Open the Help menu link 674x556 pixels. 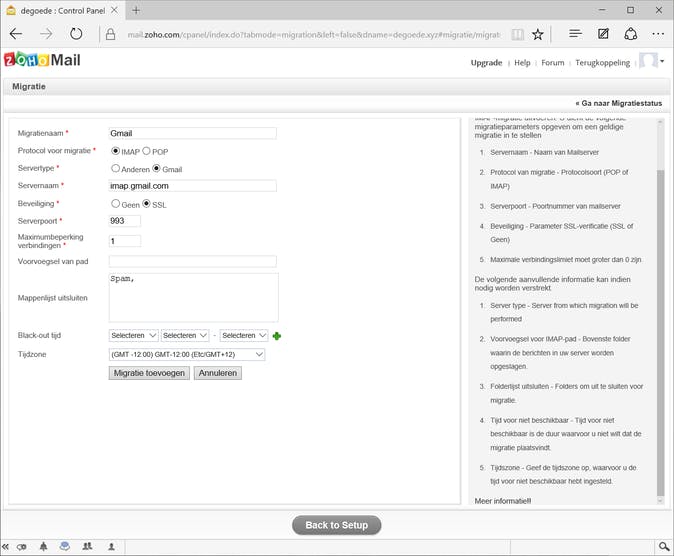pos(522,63)
